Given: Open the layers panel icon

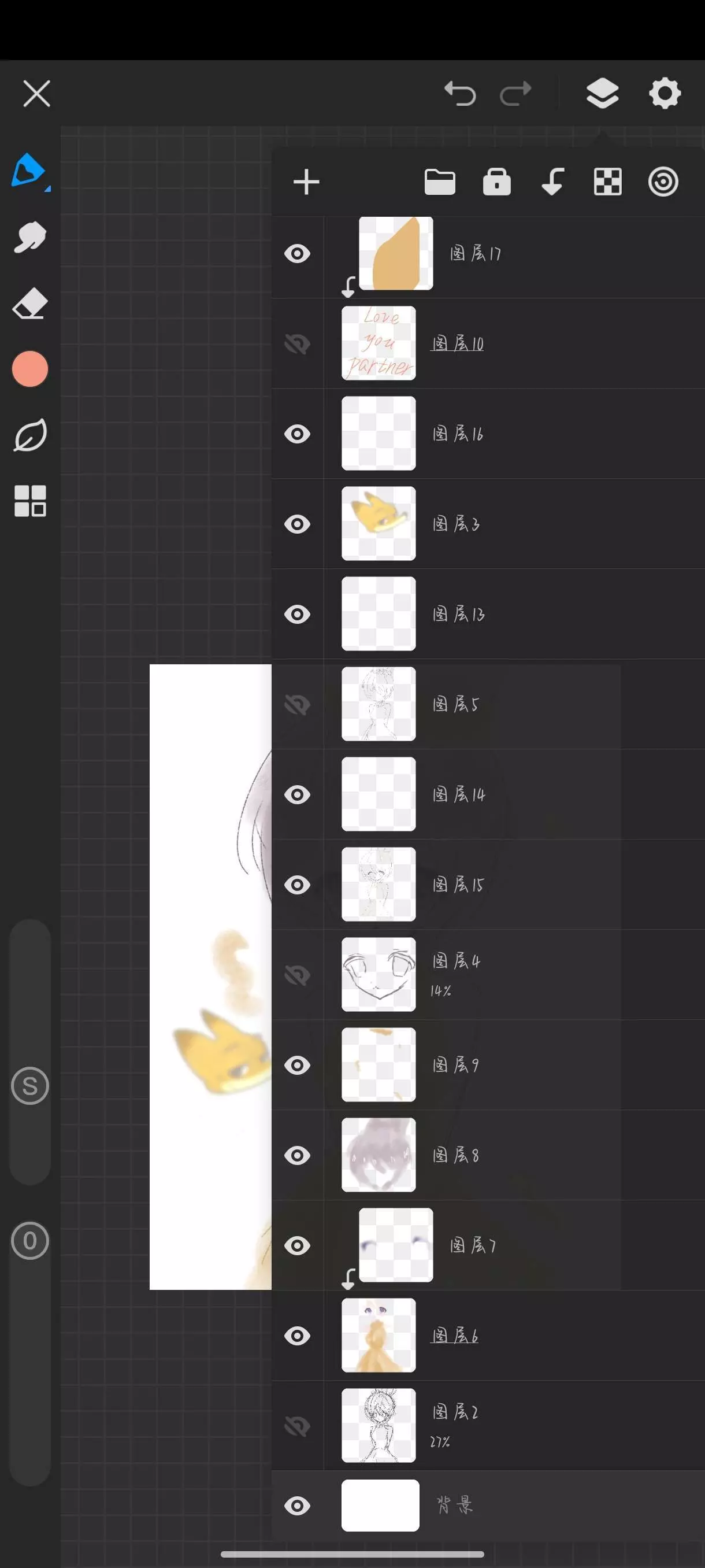Looking at the screenshot, I should point(602,94).
